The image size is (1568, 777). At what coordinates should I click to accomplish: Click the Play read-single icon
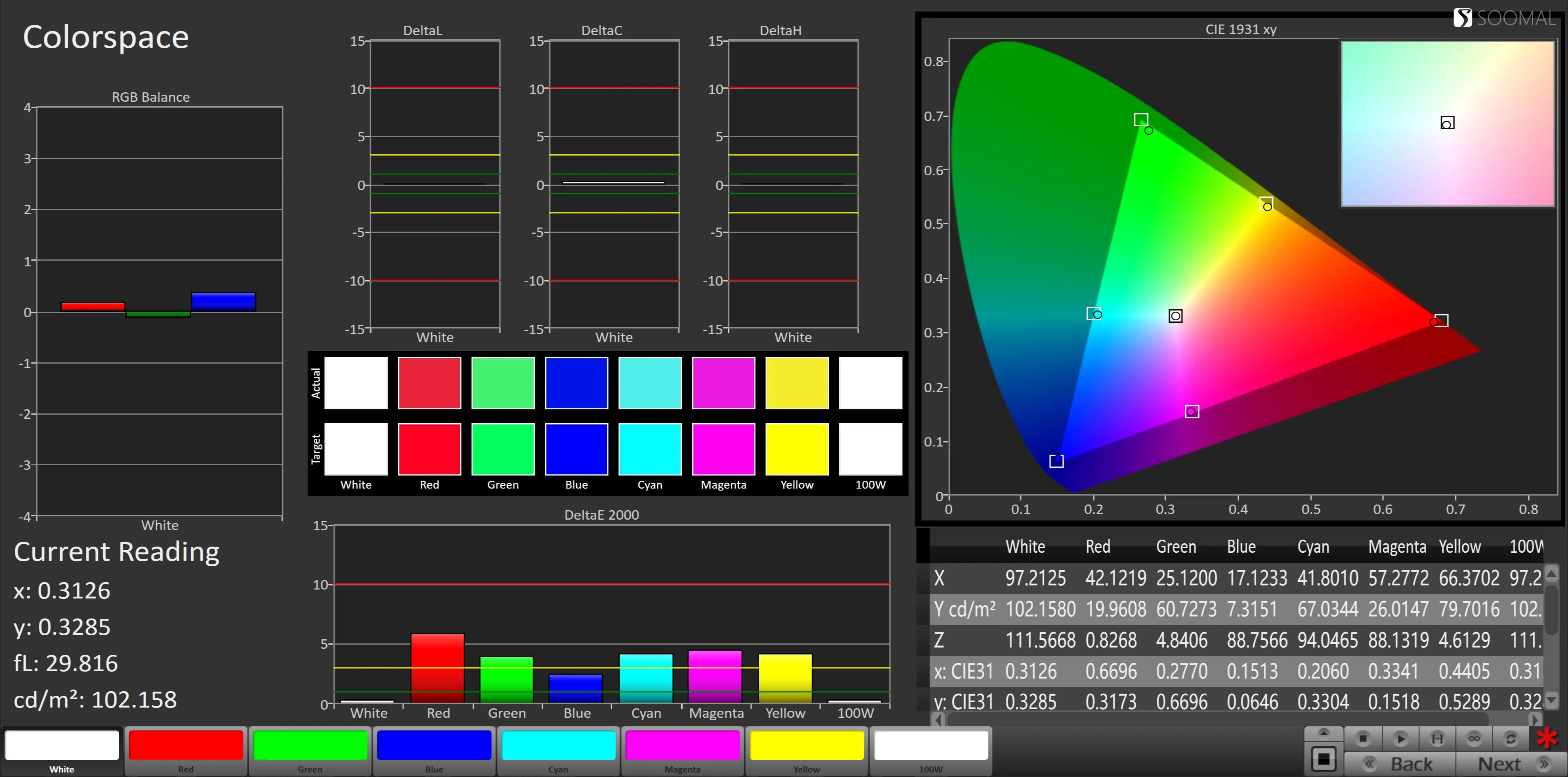[x=1400, y=739]
